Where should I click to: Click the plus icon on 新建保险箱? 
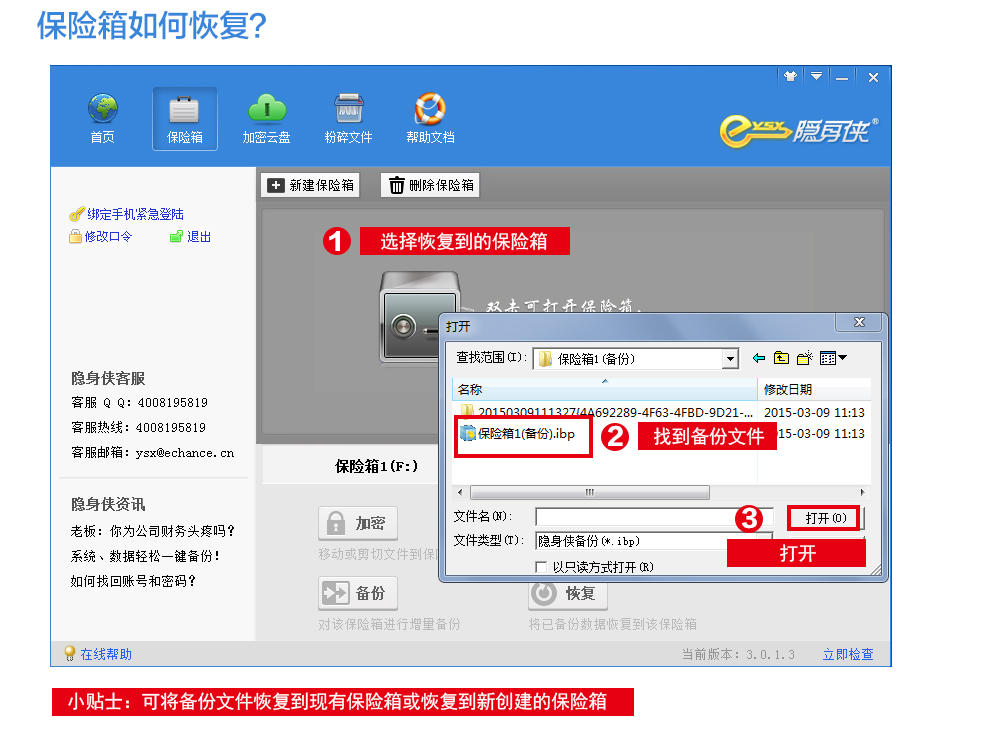(x=276, y=185)
